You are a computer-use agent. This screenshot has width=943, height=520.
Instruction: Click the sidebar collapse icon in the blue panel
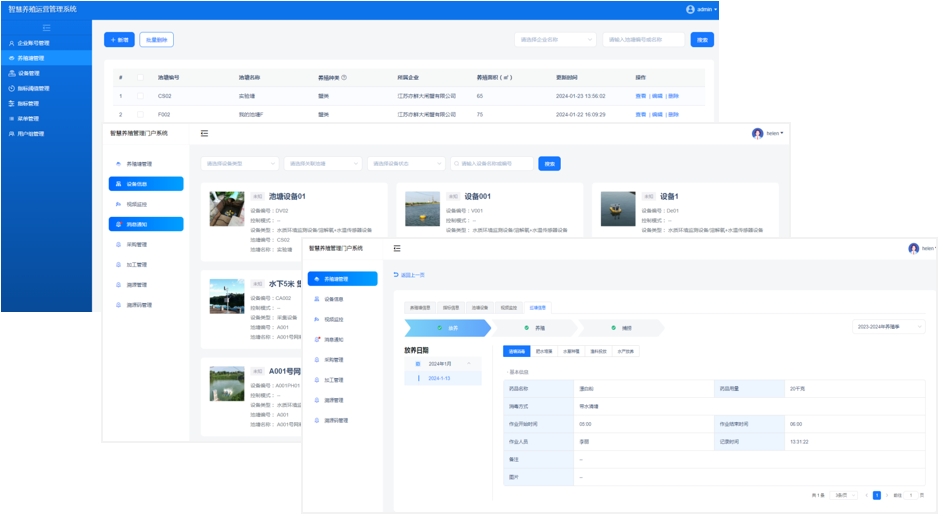coord(46,28)
